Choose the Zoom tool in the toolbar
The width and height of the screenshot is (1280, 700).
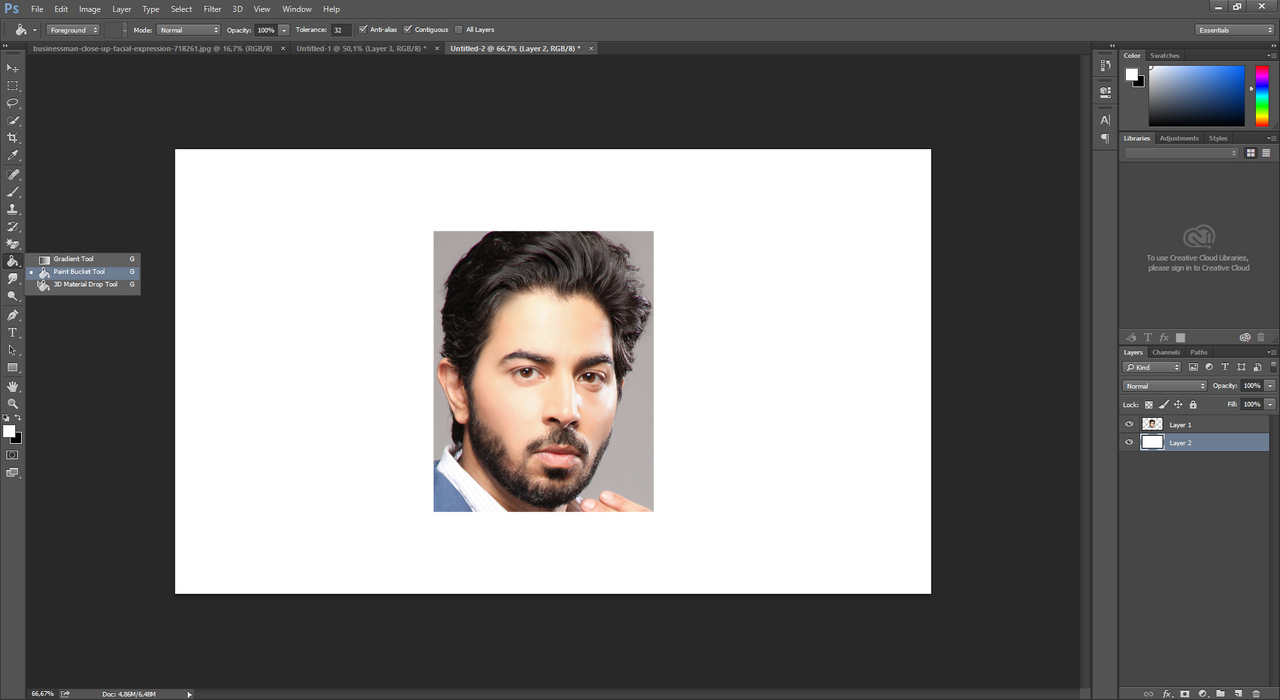tap(13, 404)
